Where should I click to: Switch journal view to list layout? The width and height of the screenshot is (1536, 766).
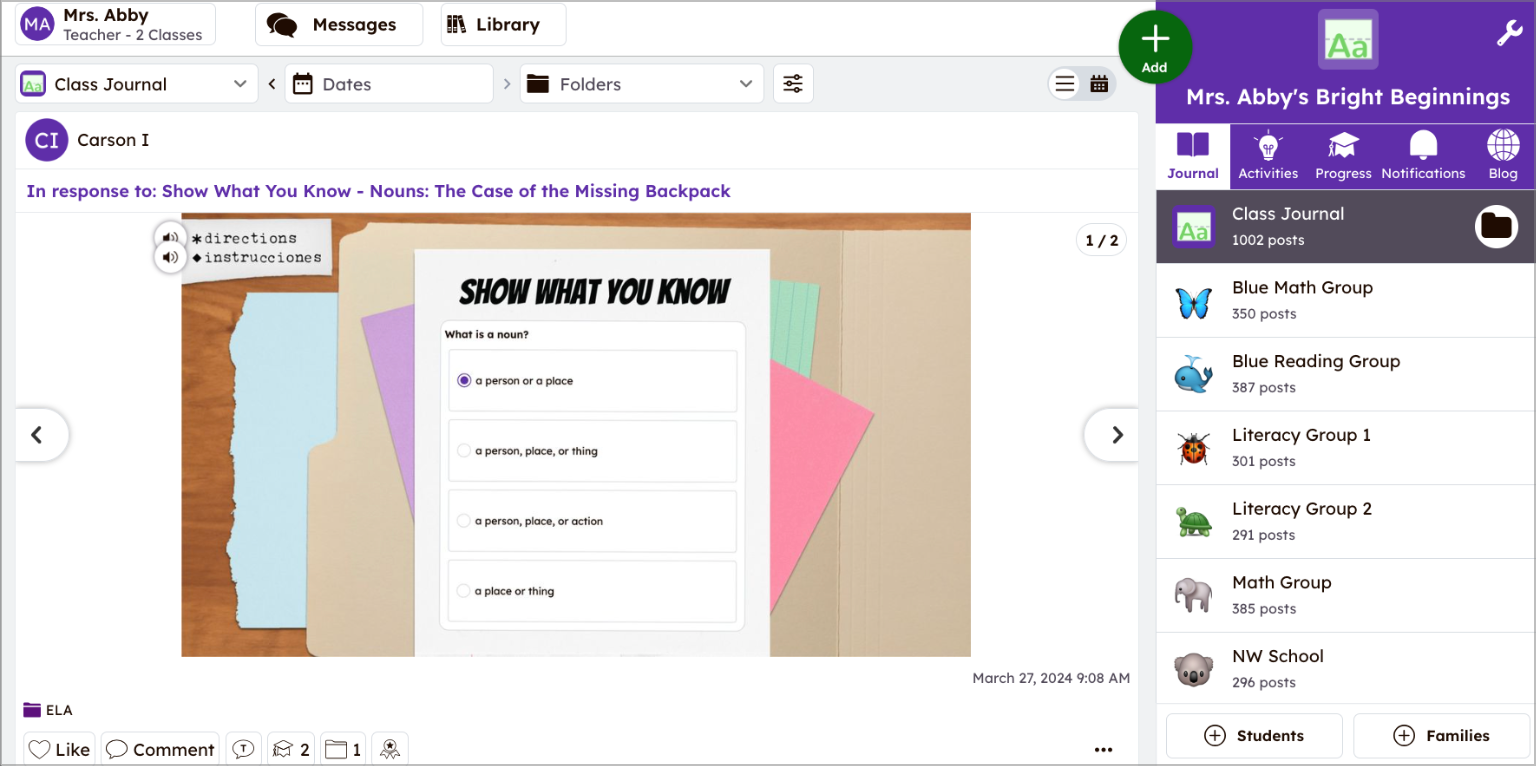click(x=1064, y=84)
